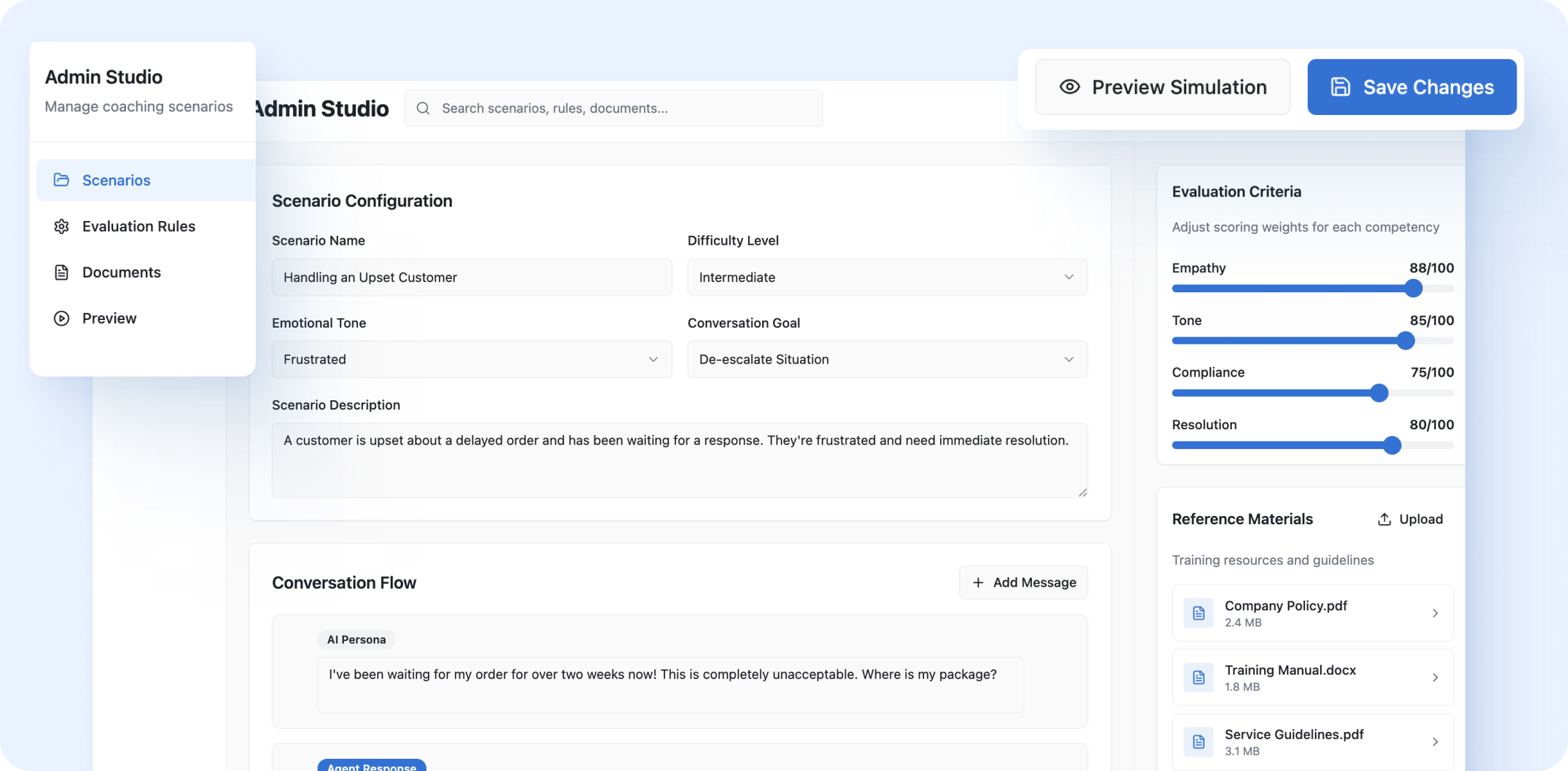Go to Evaluation Rules section
The height and width of the screenshot is (771, 1568).
(138, 226)
